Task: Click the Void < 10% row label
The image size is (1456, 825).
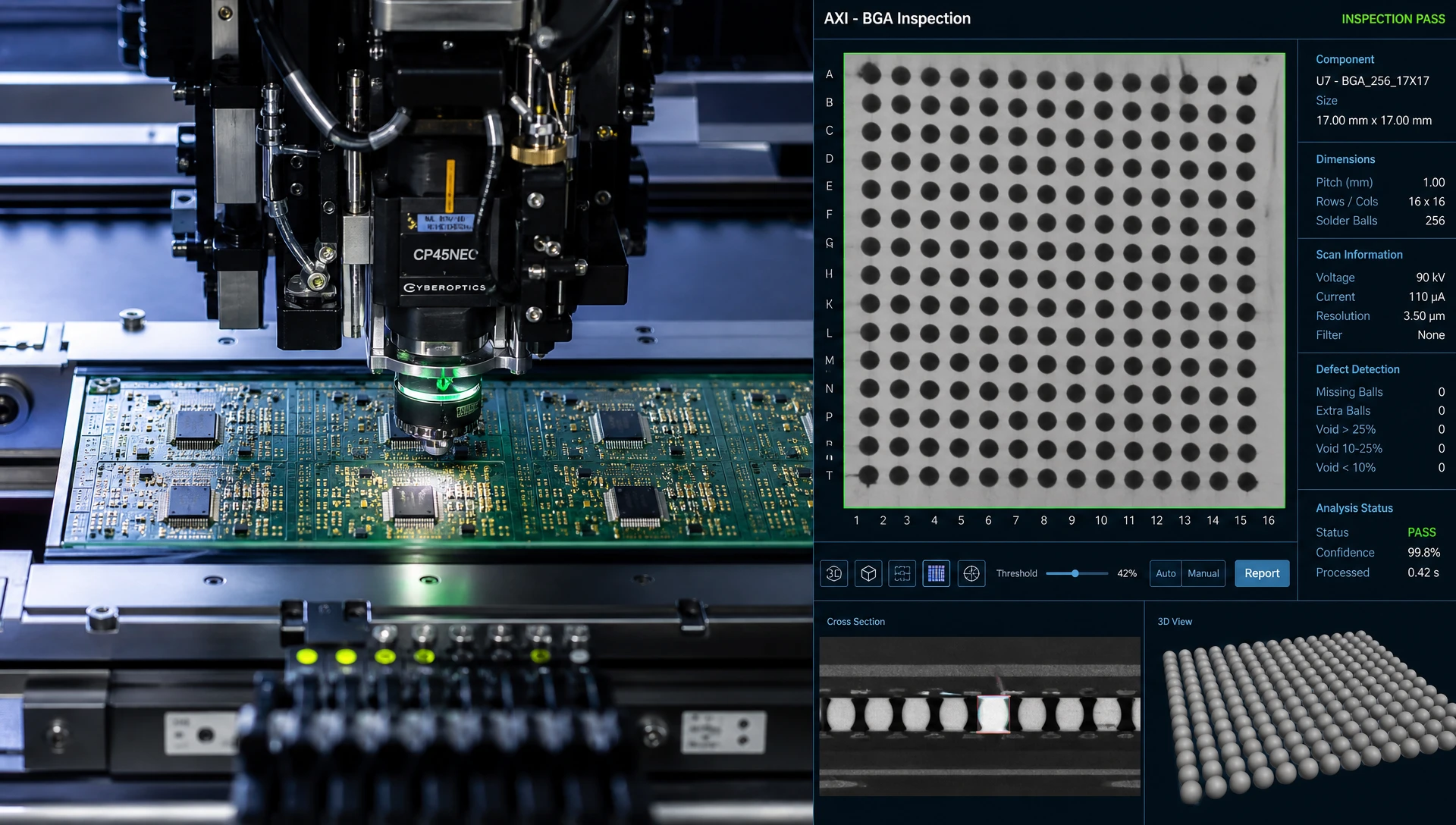Action: tap(1345, 467)
